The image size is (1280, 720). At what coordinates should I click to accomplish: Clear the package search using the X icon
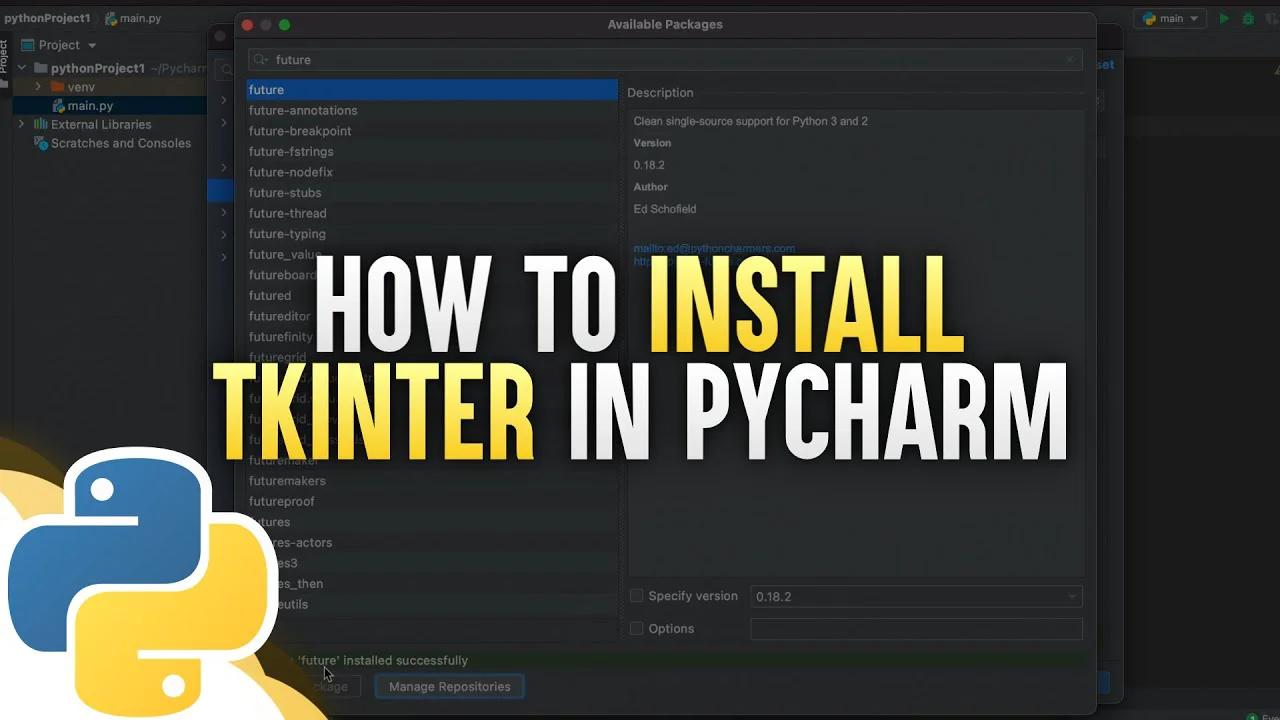(1070, 60)
